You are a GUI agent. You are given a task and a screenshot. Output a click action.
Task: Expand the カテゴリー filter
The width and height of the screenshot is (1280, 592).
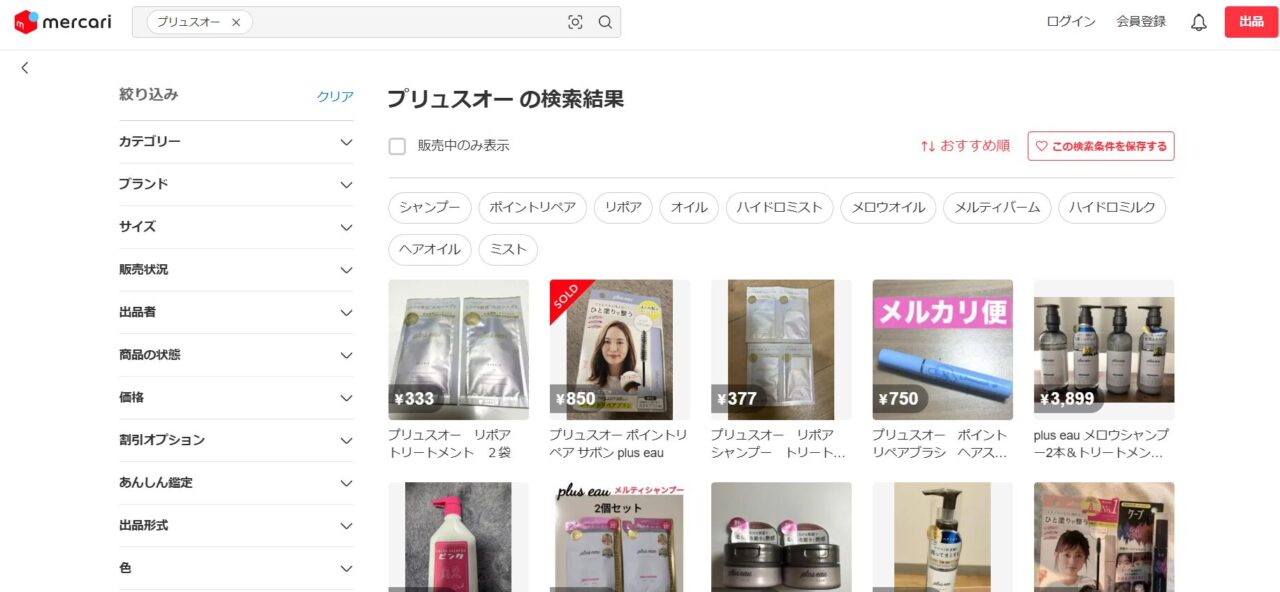pyautogui.click(x=236, y=142)
